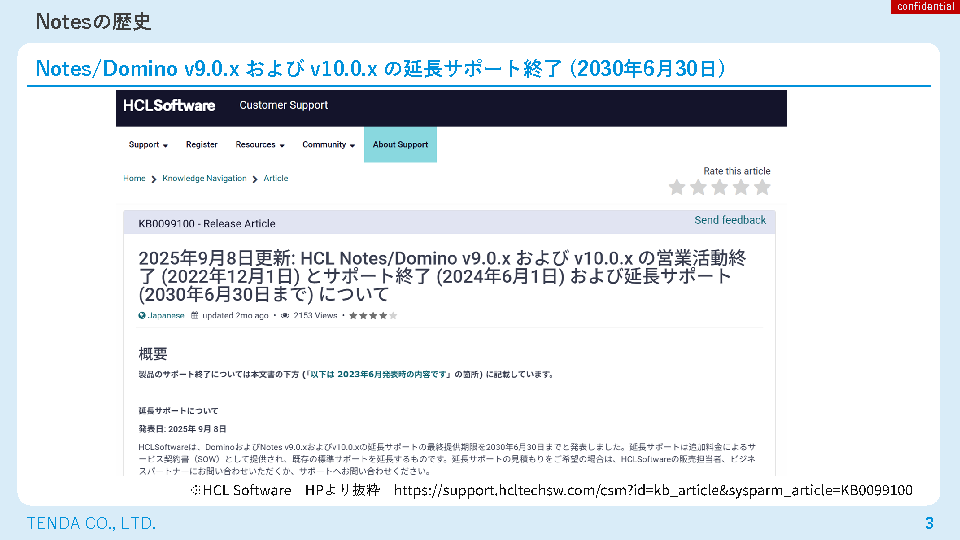Click the eye icon next to 2153 Views
The width and height of the screenshot is (960, 540).
pyautogui.click(x=285, y=315)
